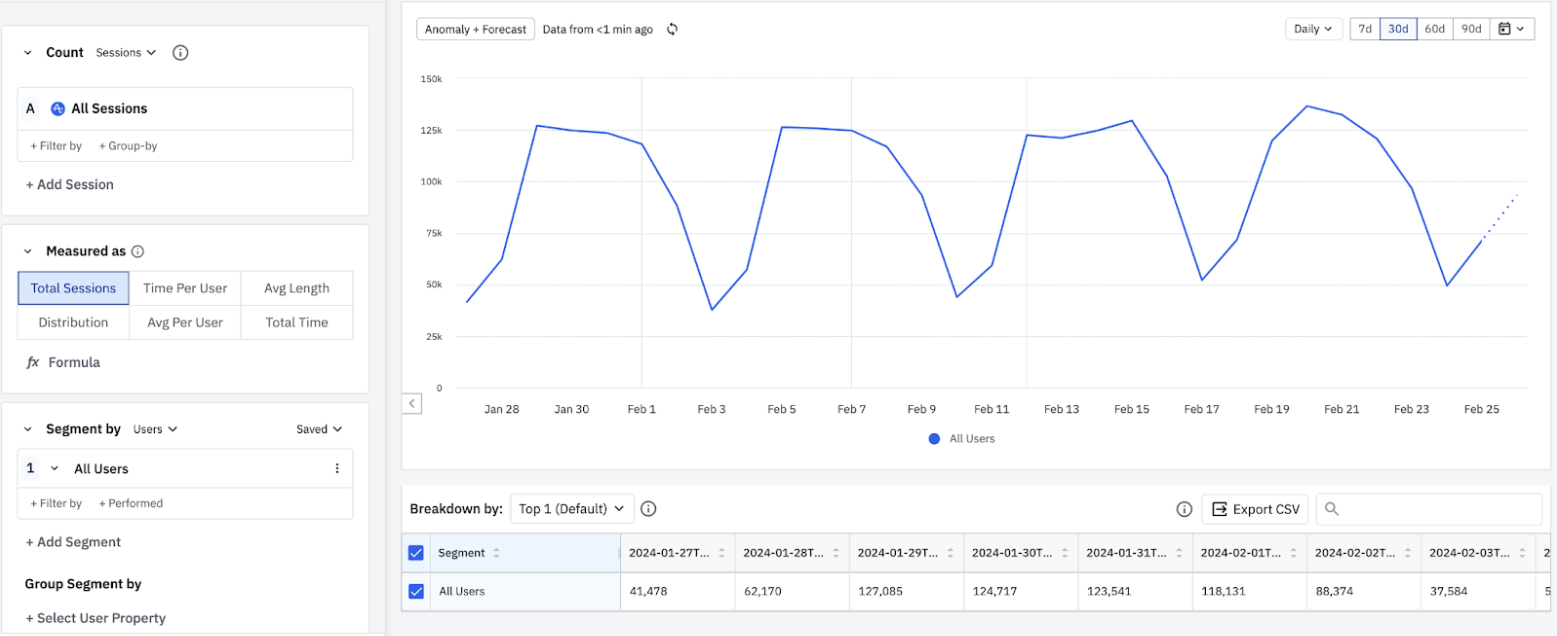Toggle All Users legend series visibility
The width and height of the screenshot is (1557, 636).
coord(961,439)
